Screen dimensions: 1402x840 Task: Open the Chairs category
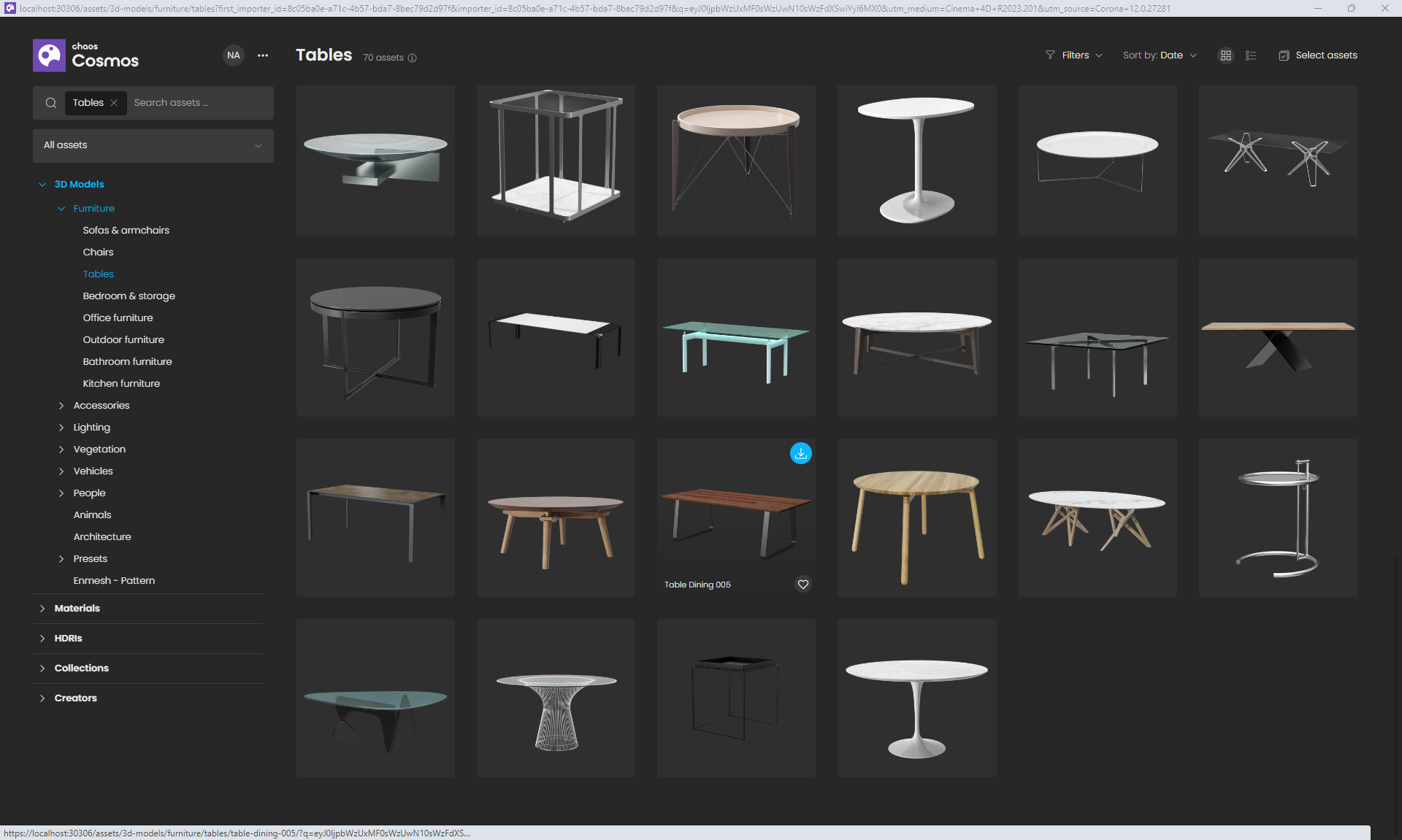point(98,252)
